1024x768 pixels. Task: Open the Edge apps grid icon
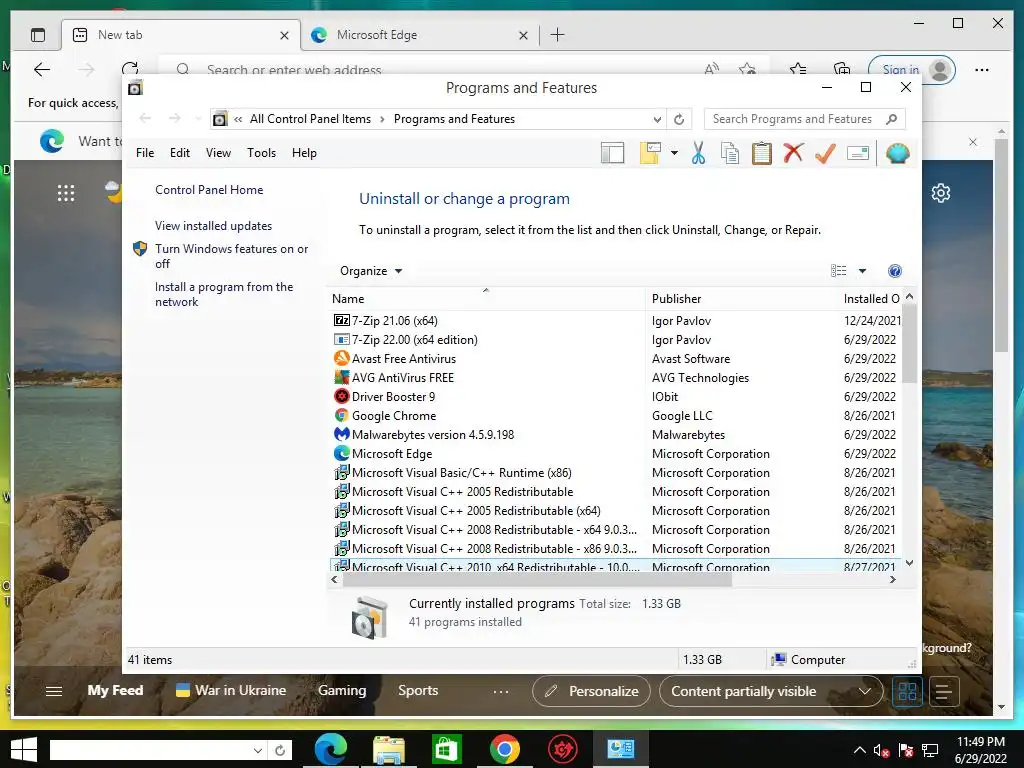pyautogui.click(x=66, y=193)
